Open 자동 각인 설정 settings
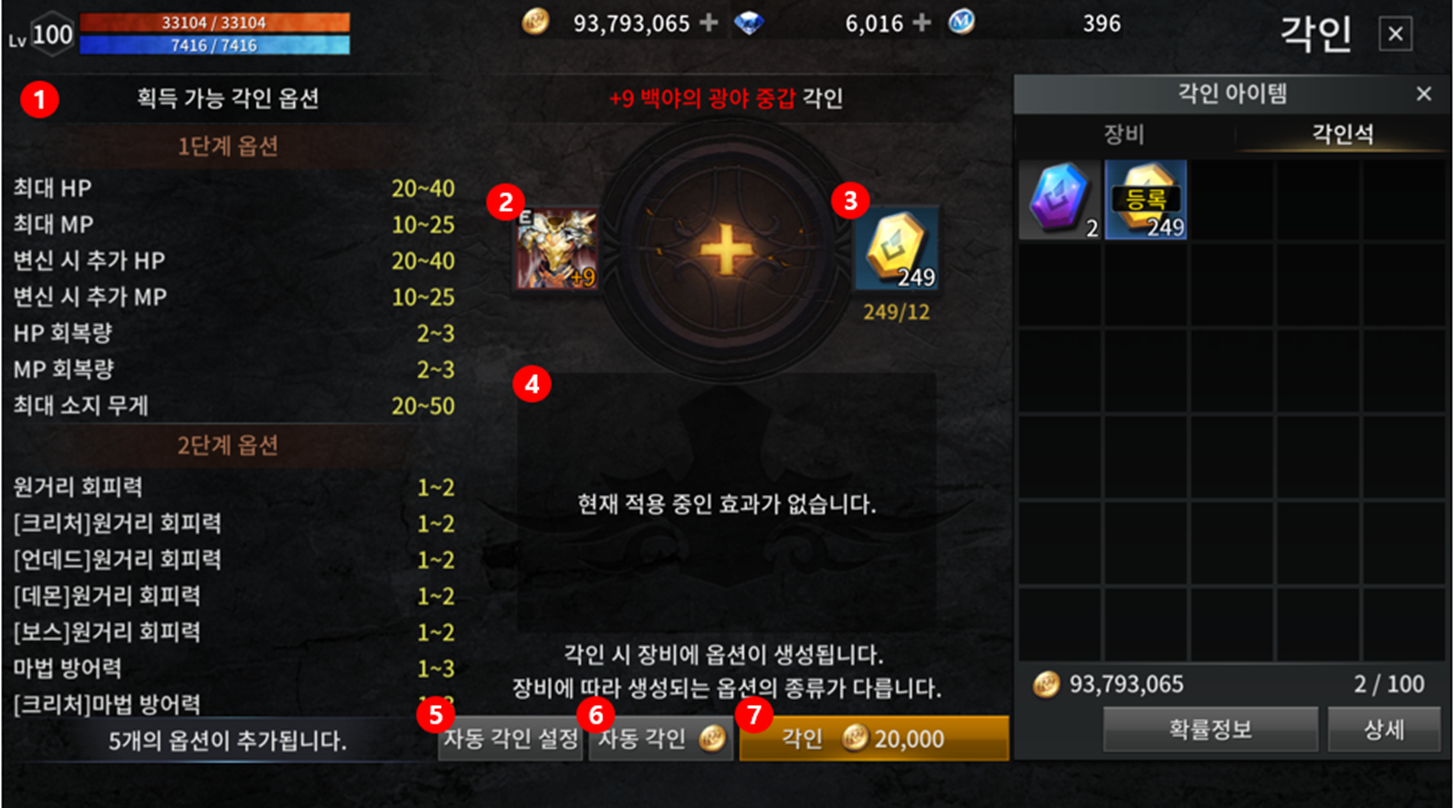1454x808 pixels. click(x=510, y=740)
